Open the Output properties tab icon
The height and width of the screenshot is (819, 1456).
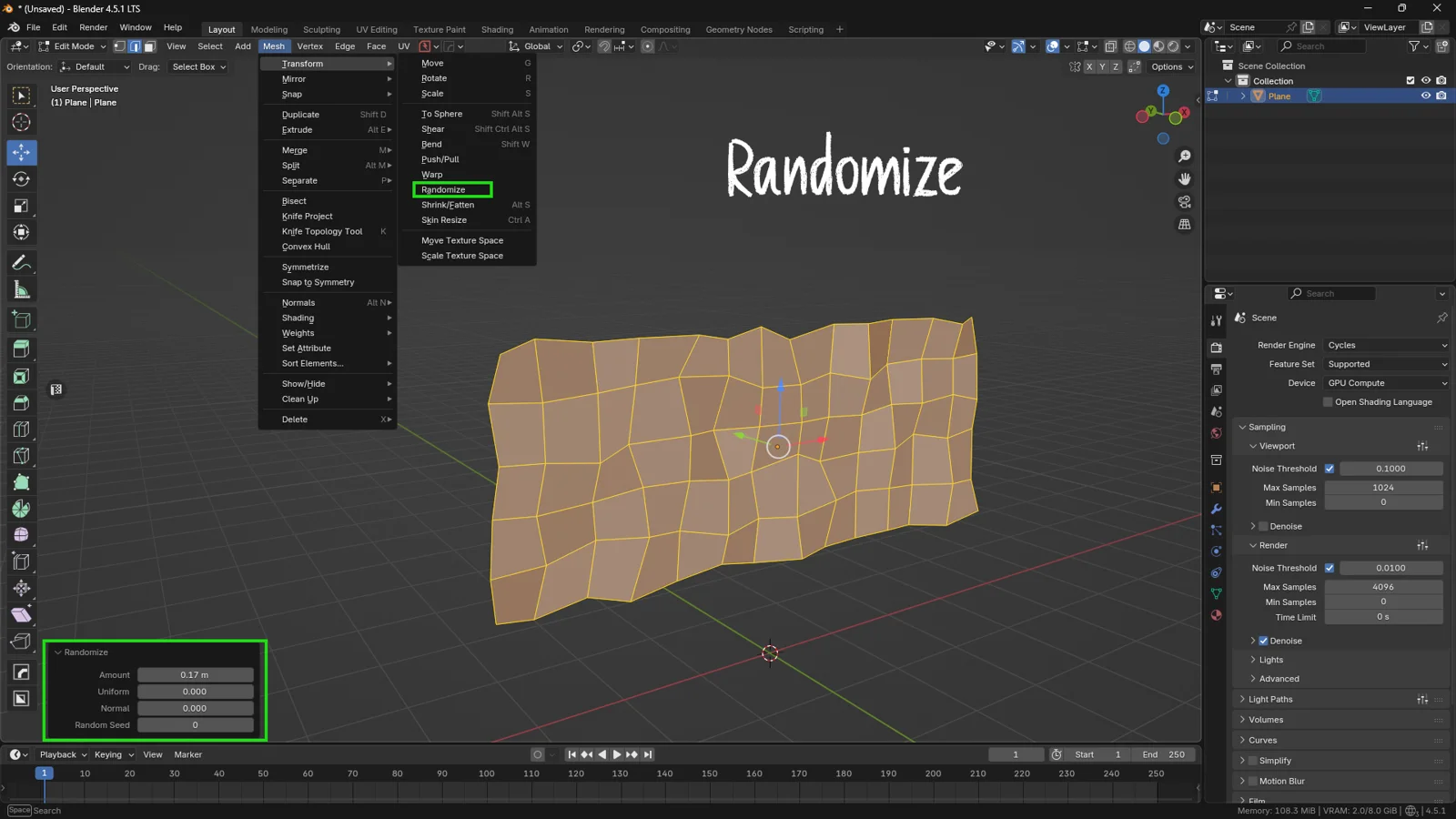tap(1217, 369)
